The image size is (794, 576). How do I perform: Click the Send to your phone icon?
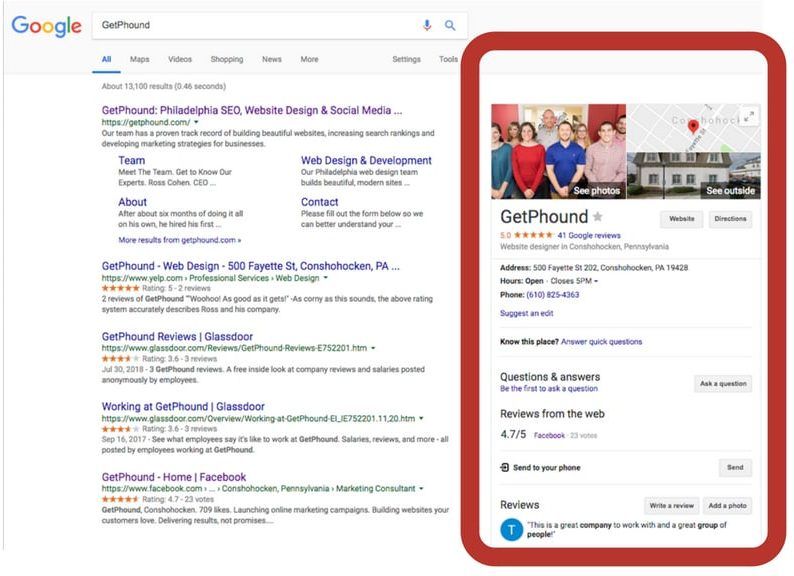coord(504,467)
